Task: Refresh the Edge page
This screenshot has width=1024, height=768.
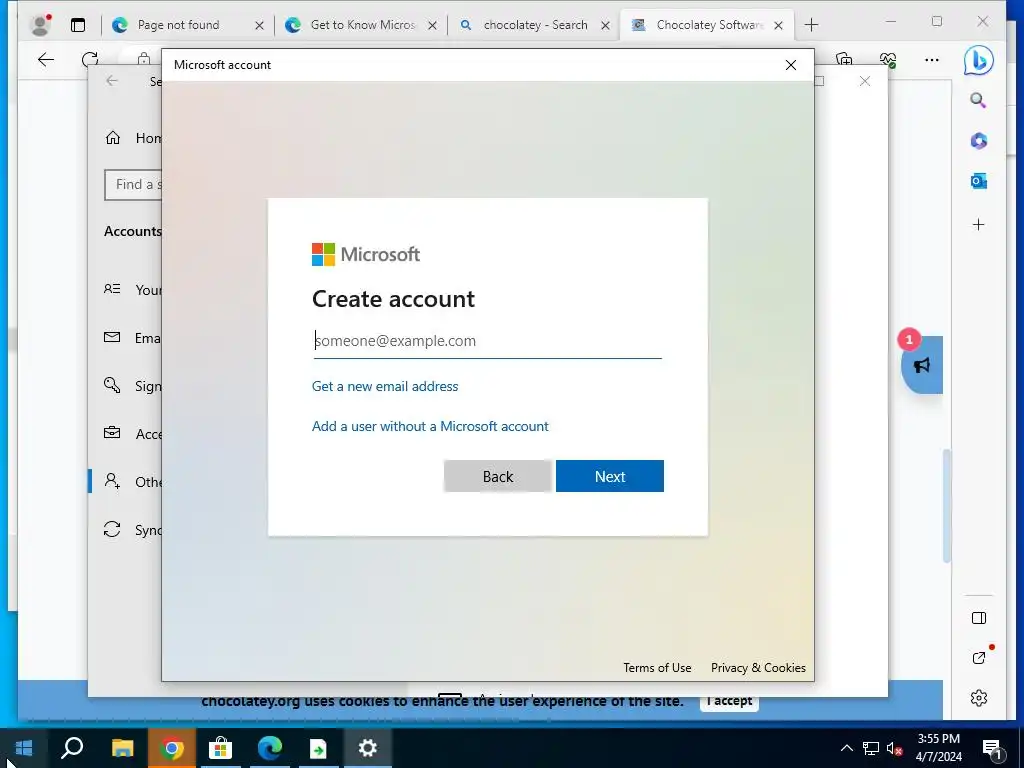Action: (90, 60)
